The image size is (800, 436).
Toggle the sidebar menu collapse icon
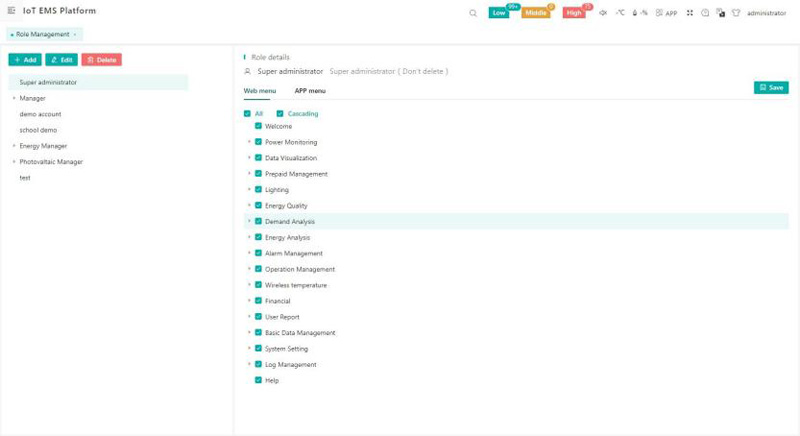tap(12, 11)
